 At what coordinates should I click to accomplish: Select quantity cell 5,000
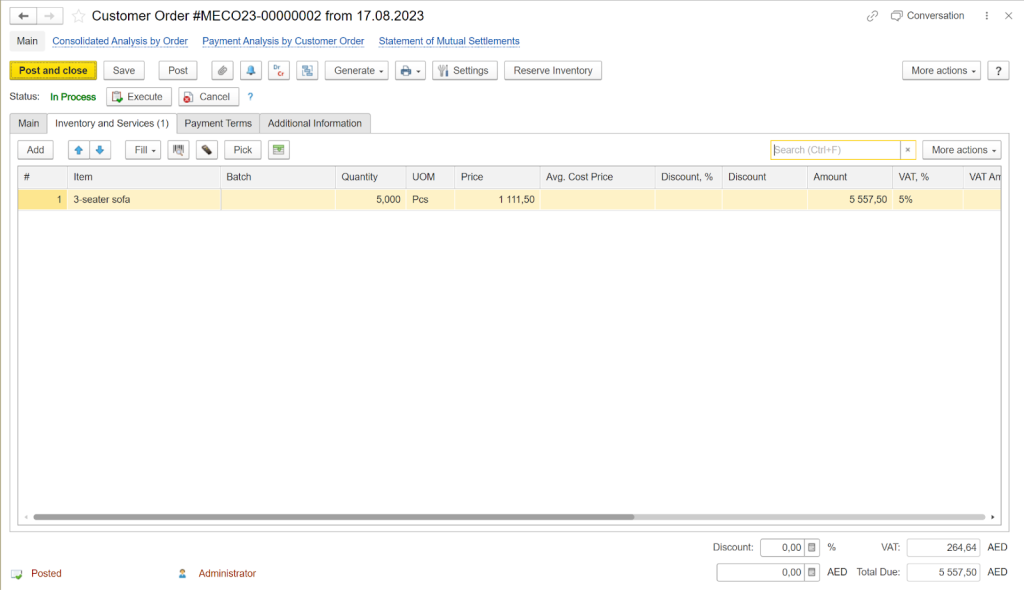[x=371, y=199]
